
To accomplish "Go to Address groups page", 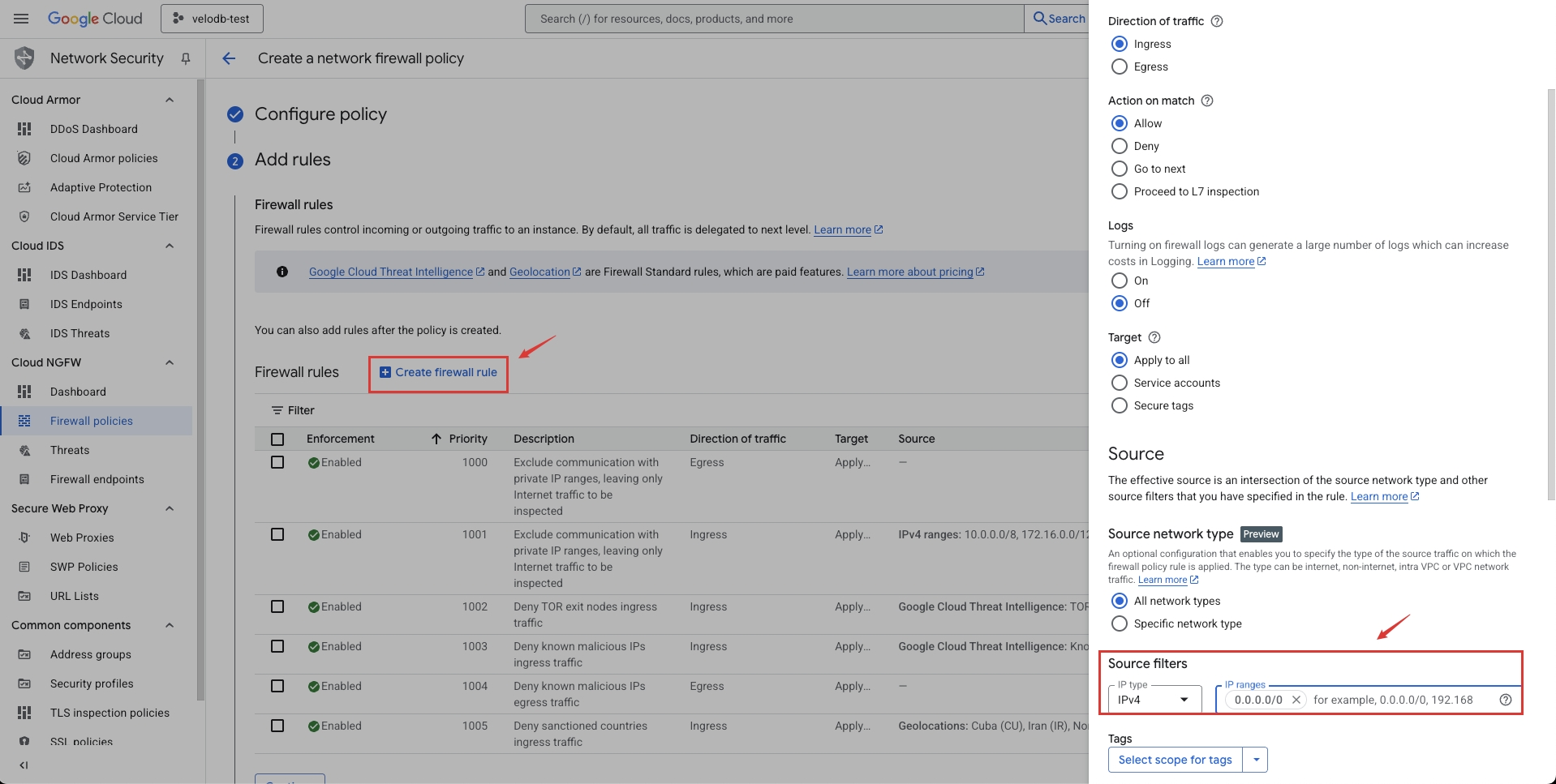I will pos(90,654).
